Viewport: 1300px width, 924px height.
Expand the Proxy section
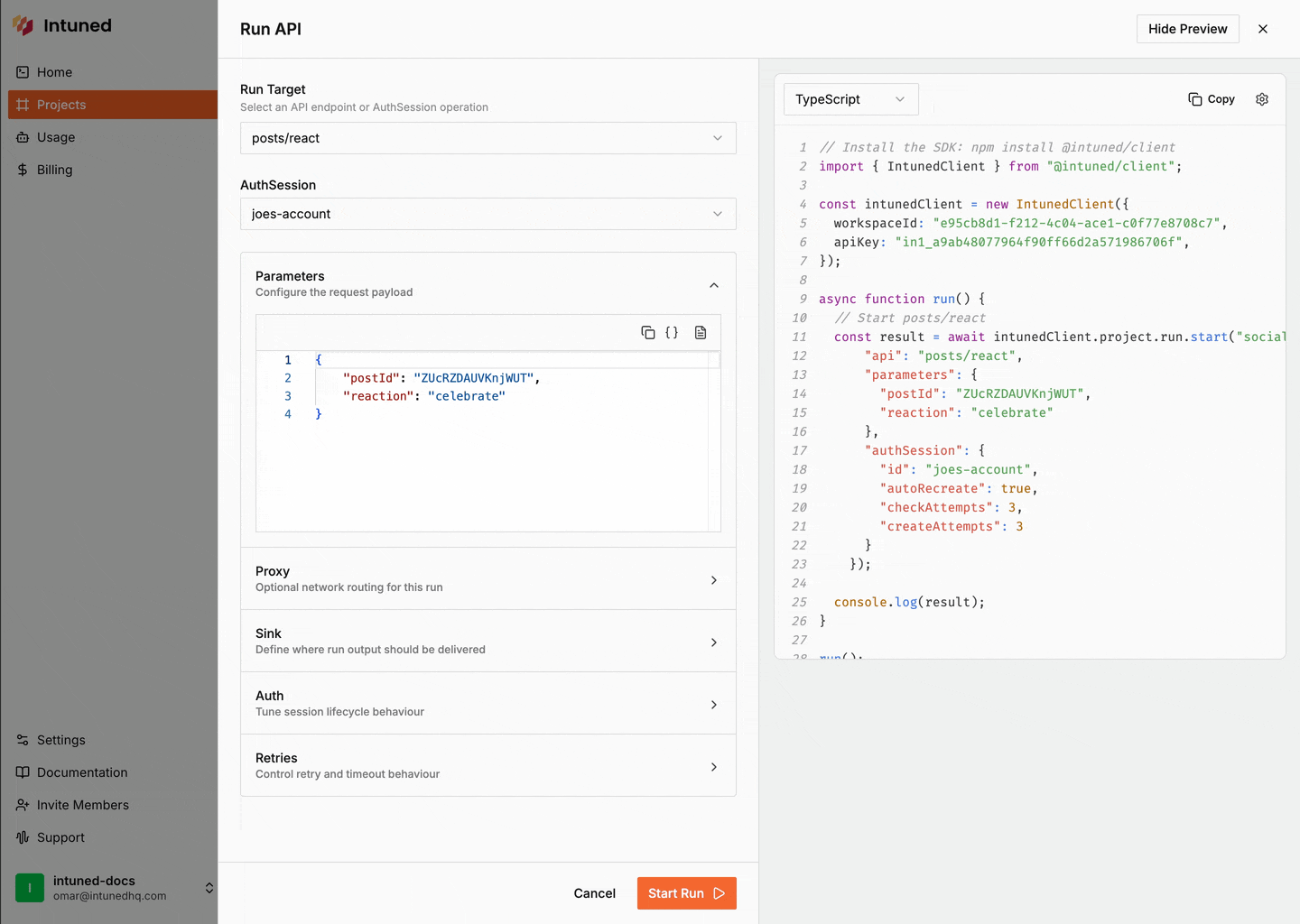coord(488,578)
